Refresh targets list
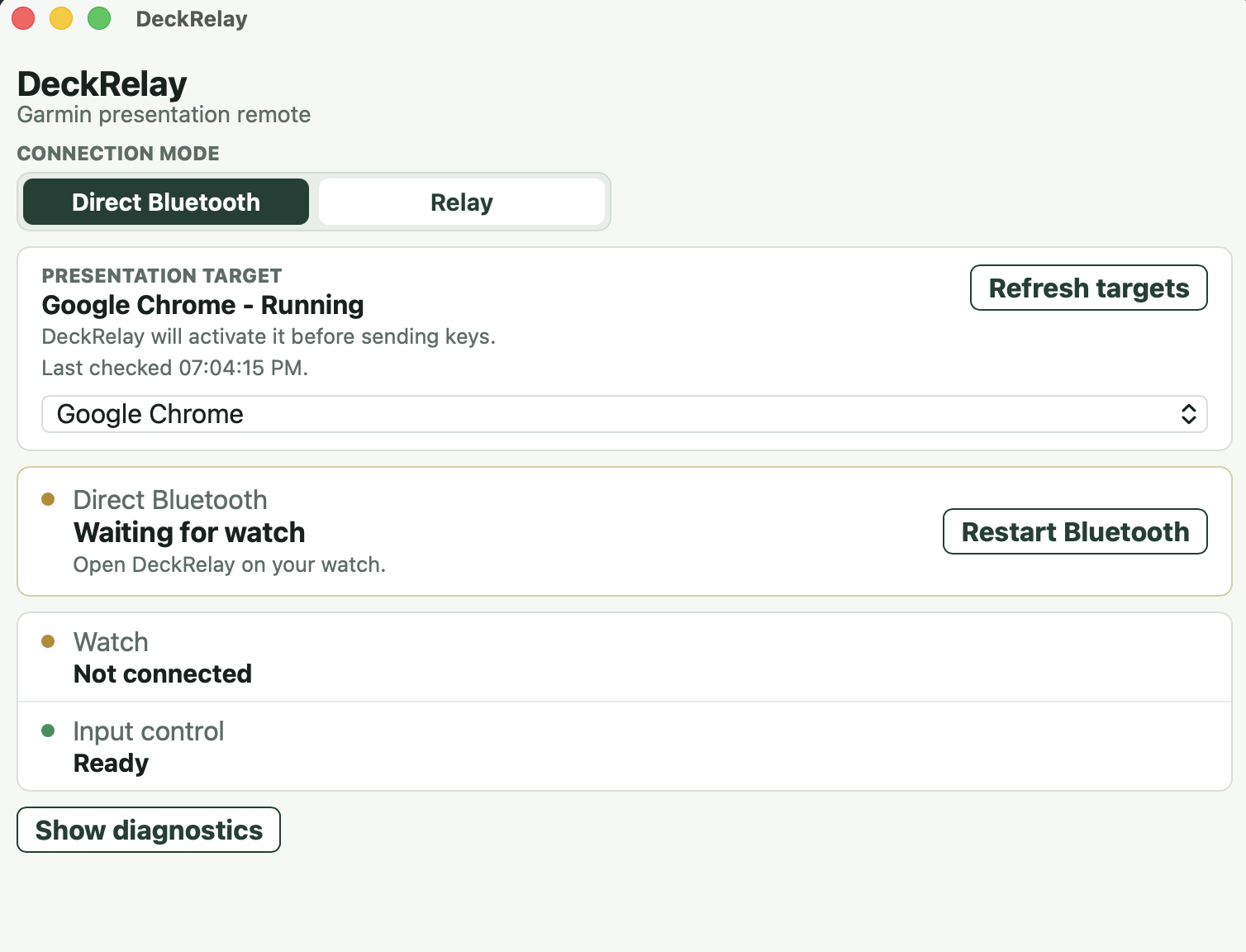 (1089, 288)
